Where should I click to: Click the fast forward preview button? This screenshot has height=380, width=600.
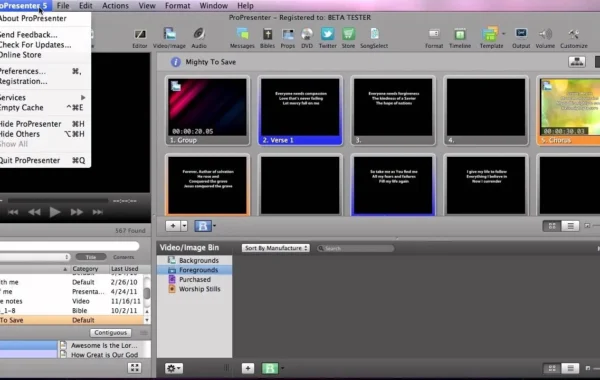[x=77, y=212]
